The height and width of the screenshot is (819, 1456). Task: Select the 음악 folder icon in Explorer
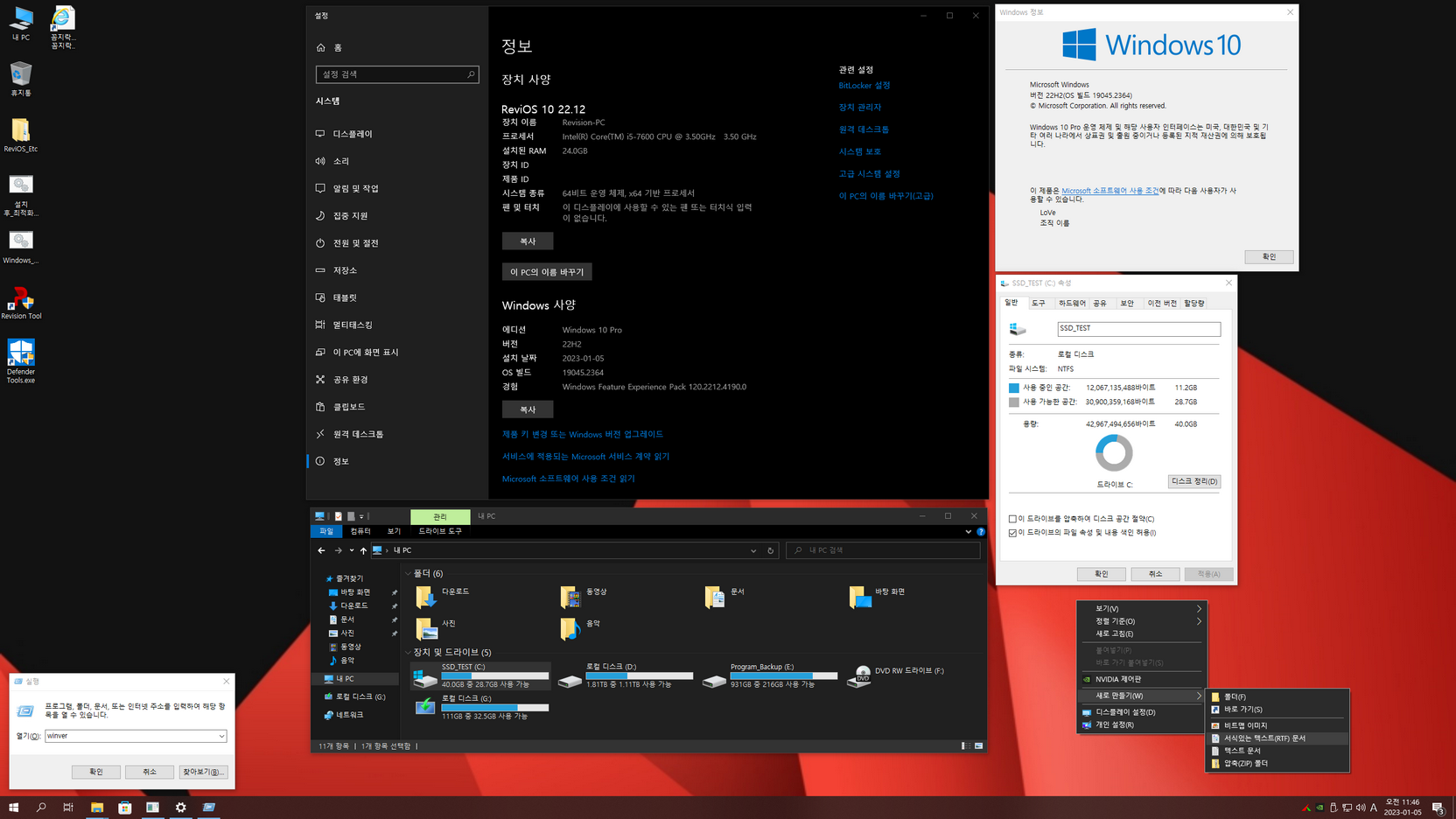(570, 628)
